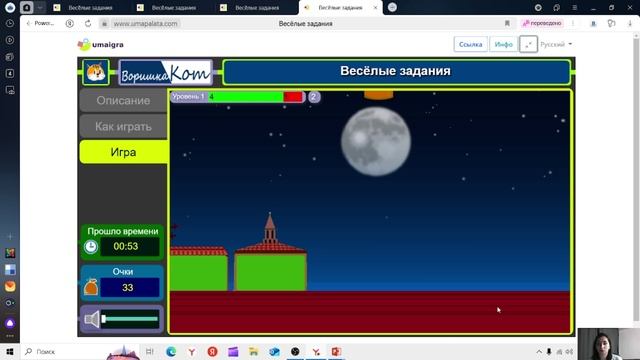Reload the page with the refresh icon
Image resolution: width=640 pixels, height=360 pixels.
click(88, 23)
